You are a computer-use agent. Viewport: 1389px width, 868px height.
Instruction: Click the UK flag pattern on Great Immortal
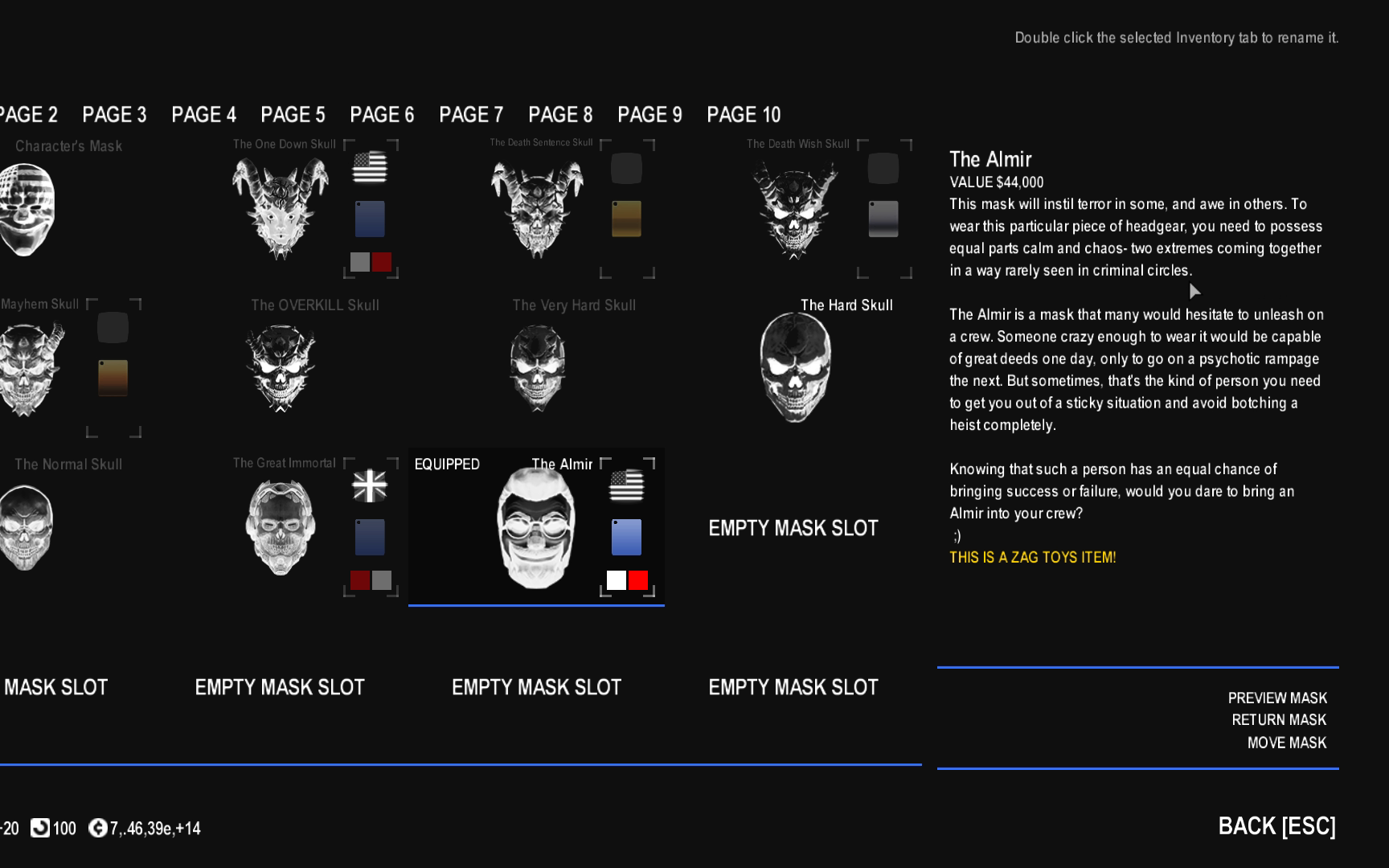coord(370,486)
